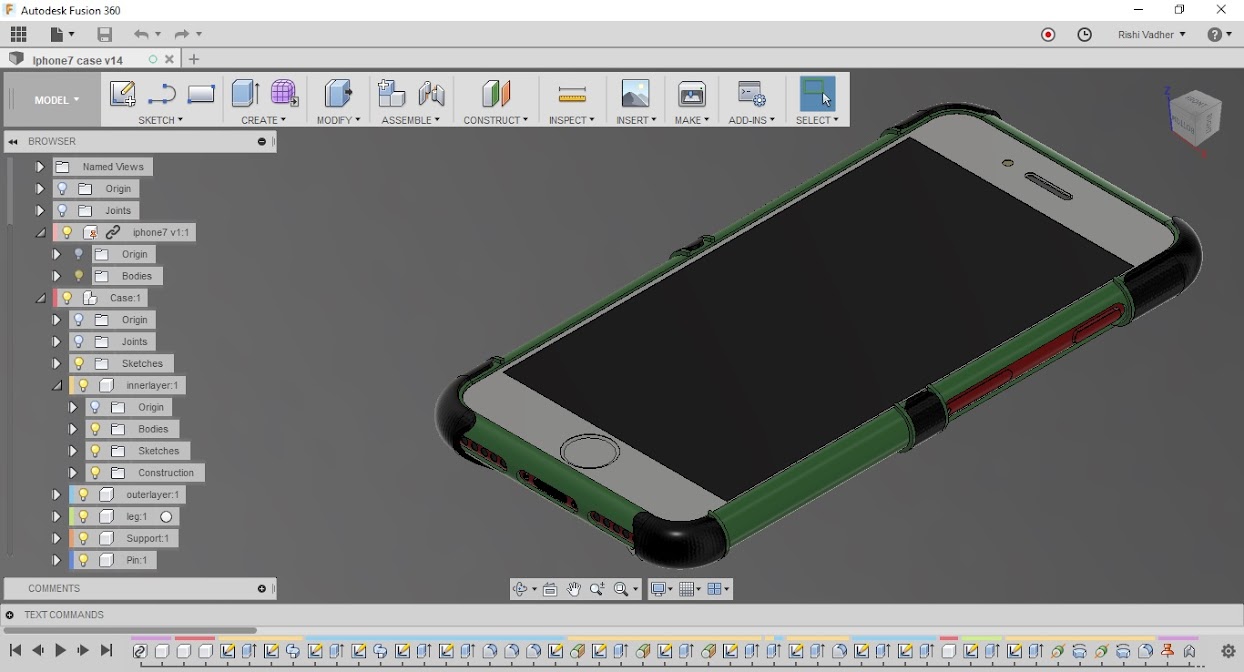Click the Scripts and Add-Ins icon

click(751, 94)
